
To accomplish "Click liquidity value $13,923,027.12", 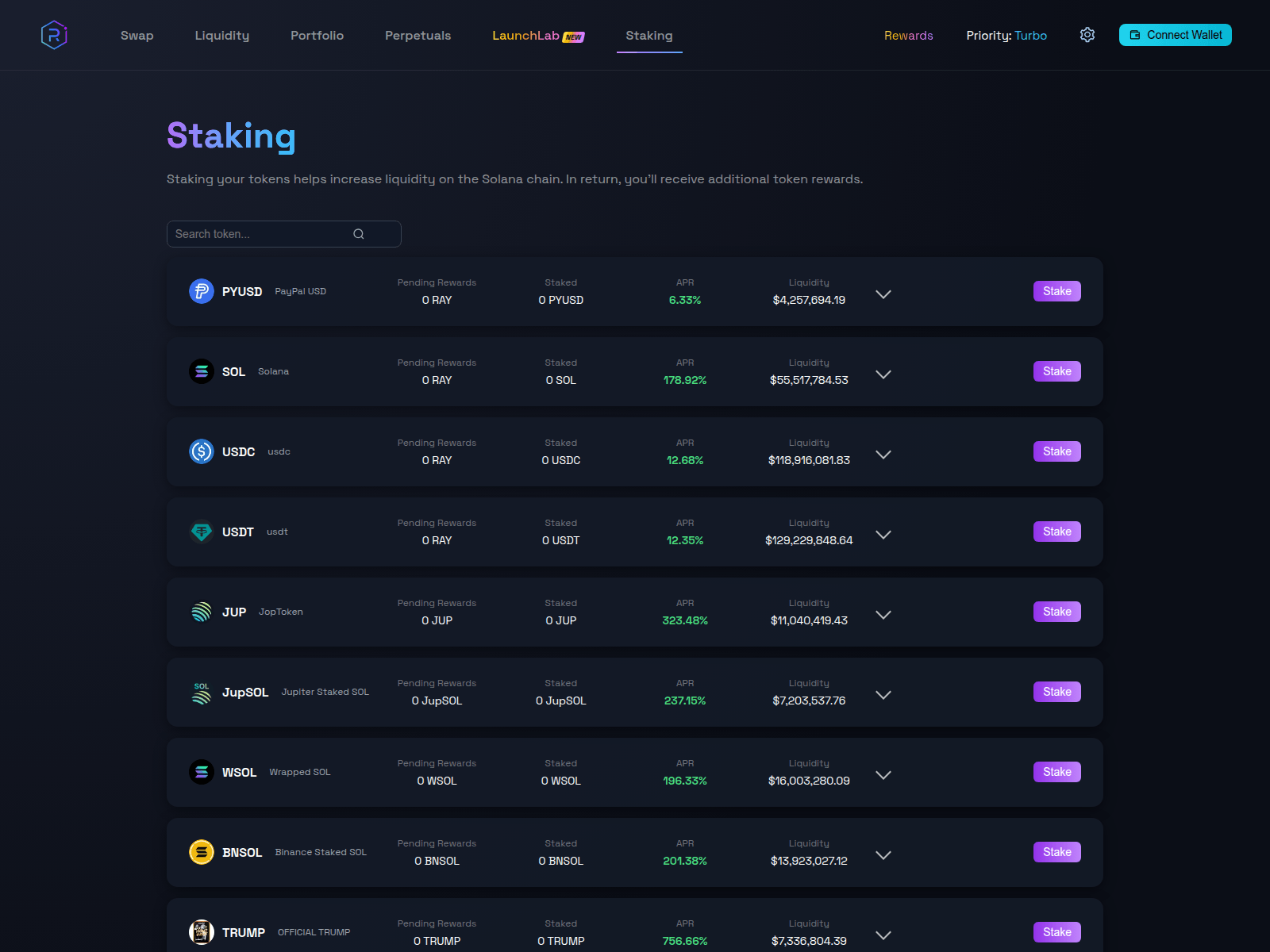I will (809, 861).
